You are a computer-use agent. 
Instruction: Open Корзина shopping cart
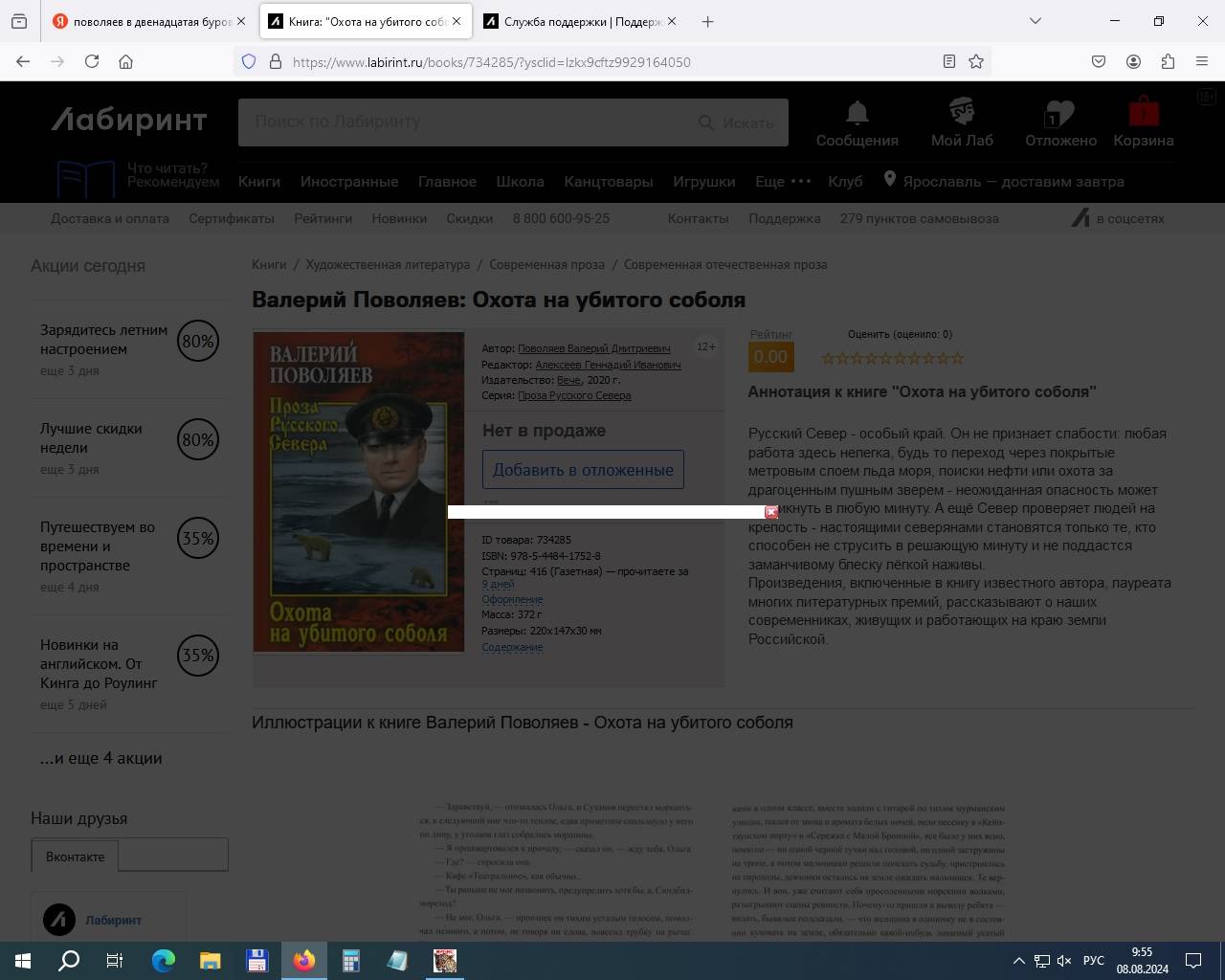tap(1143, 122)
